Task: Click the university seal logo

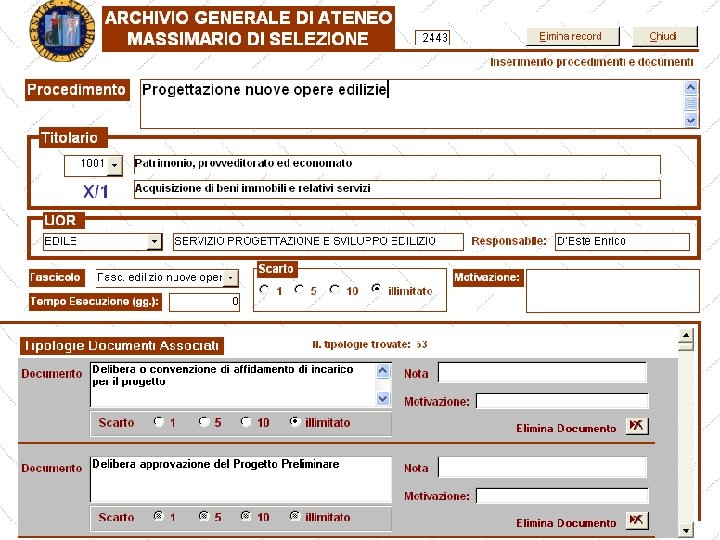Action: pyautogui.click(x=62, y=30)
